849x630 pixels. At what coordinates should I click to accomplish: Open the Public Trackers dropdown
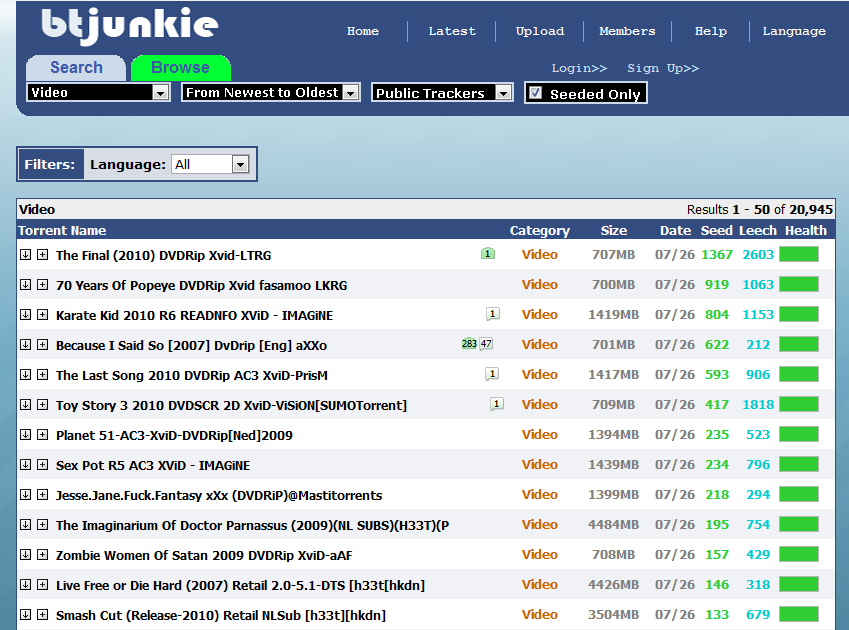tap(442, 93)
